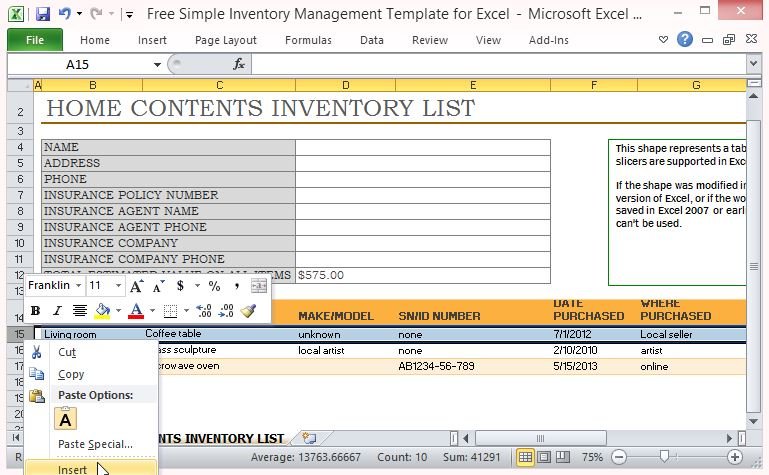769x475 pixels.
Task: Click the green File button
Action: [x=34, y=40]
